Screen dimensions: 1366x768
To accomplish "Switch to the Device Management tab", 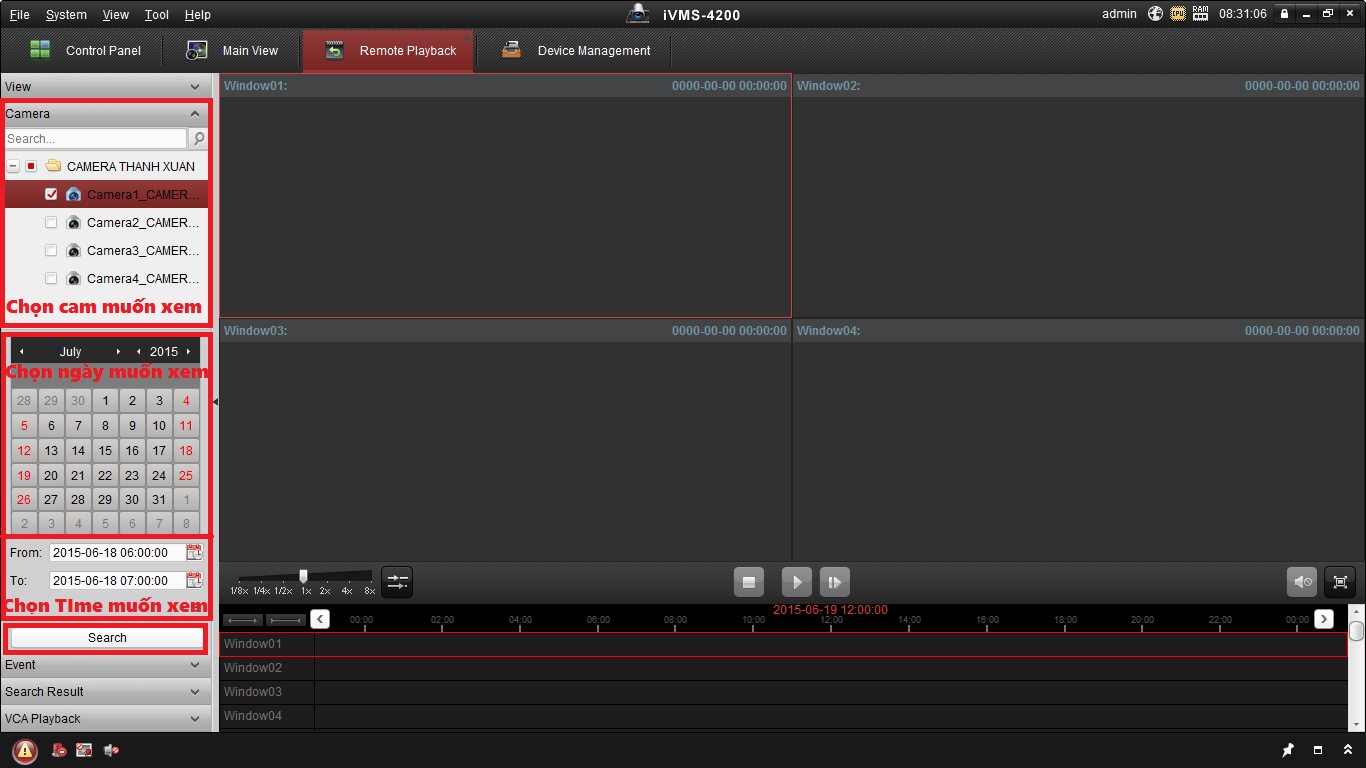I will [x=575, y=51].
